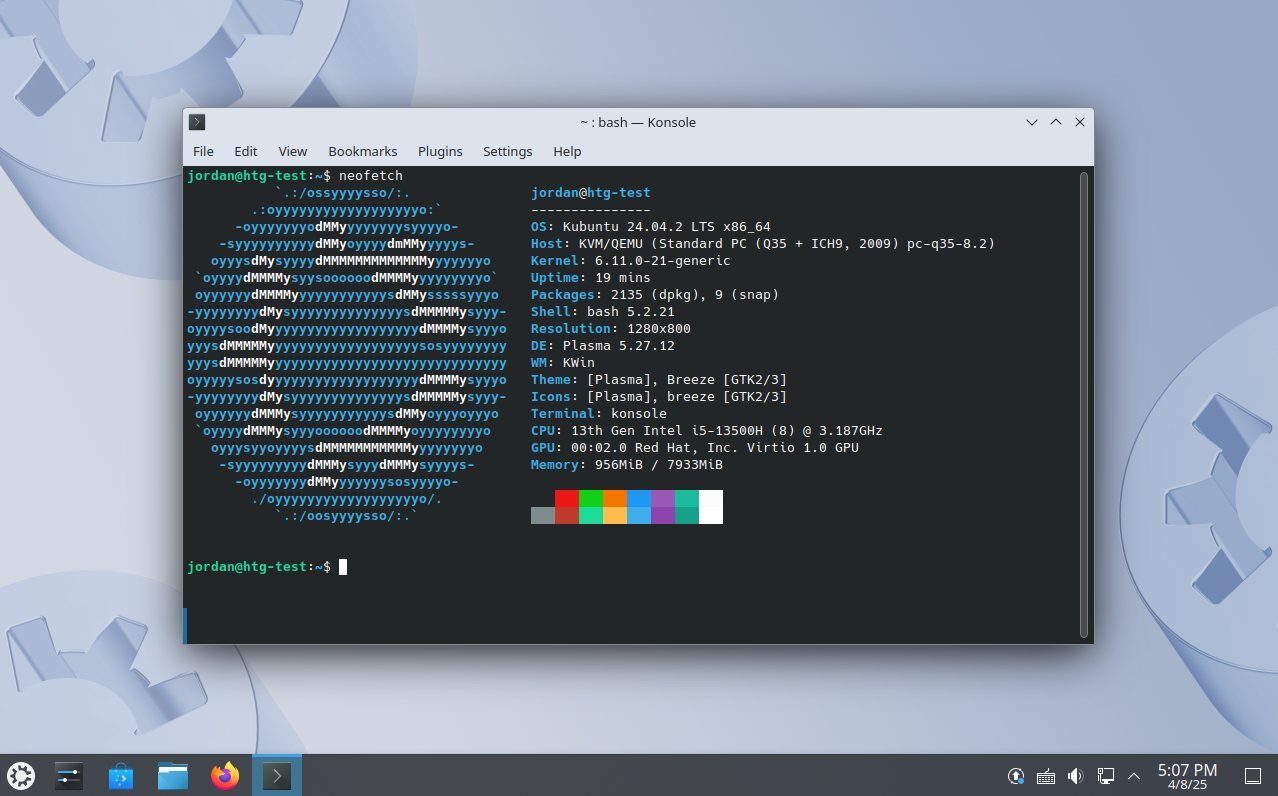1278x796 pixels.
Task: Click the terminal scrollbar
Action: click(x=1085, y=400)
